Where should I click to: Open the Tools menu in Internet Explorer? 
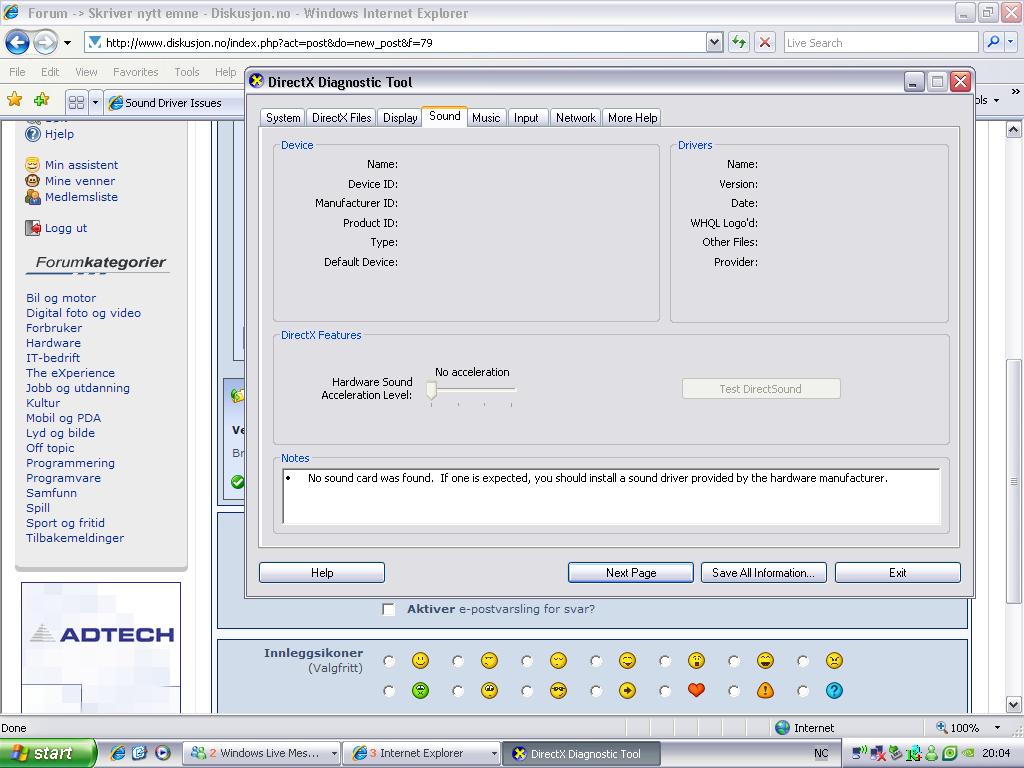[x=187, y=72]
